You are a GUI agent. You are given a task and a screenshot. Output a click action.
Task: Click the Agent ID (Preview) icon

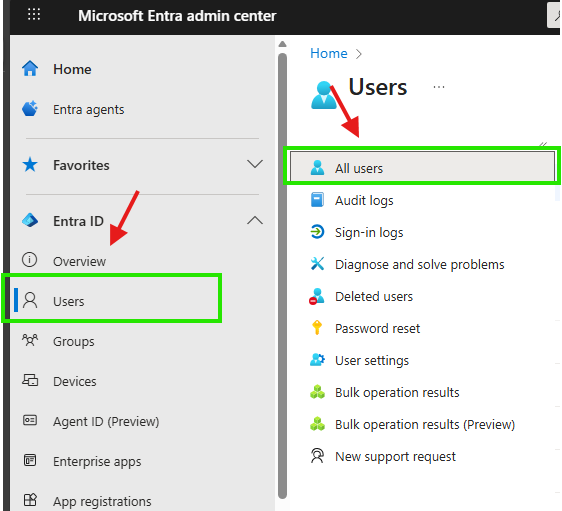pos(30,420)
